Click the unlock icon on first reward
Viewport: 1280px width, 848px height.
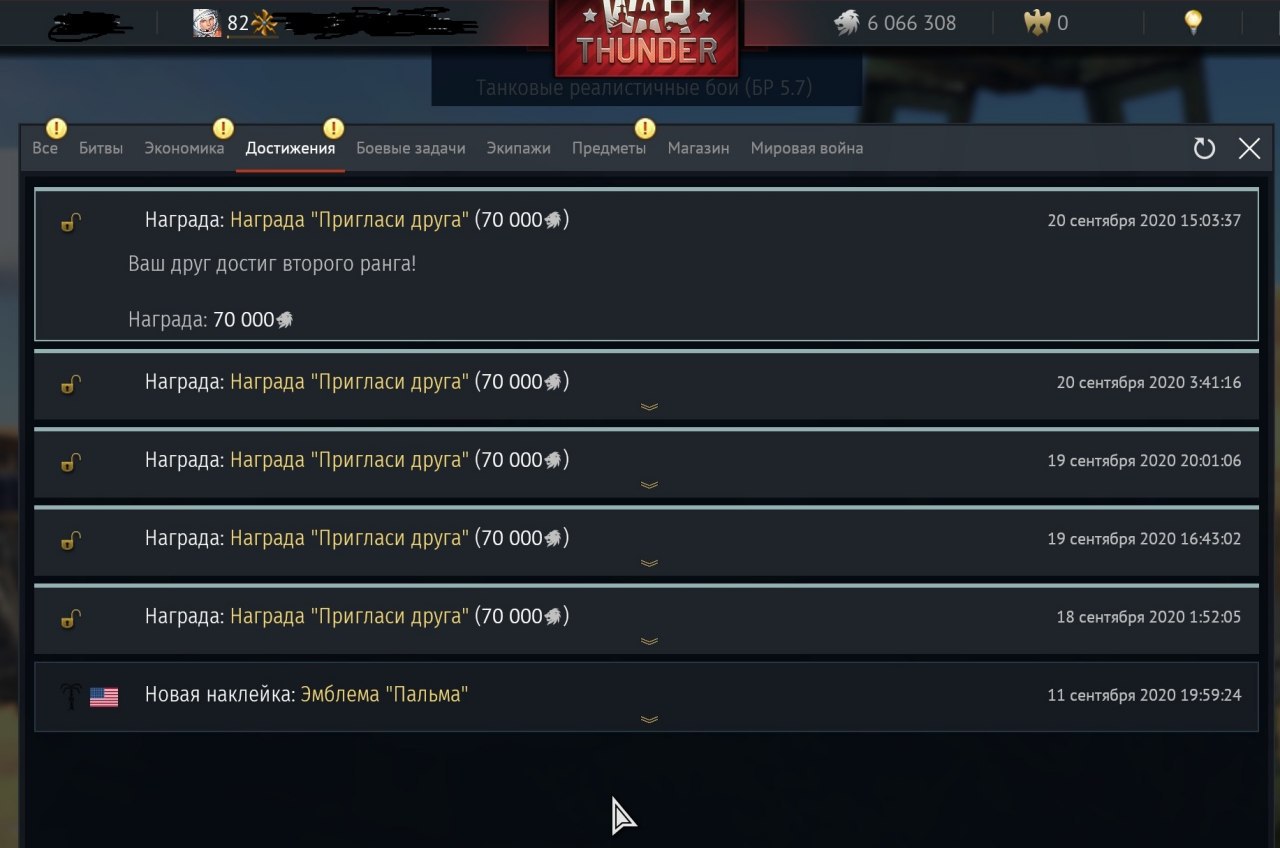click(70, 222)
